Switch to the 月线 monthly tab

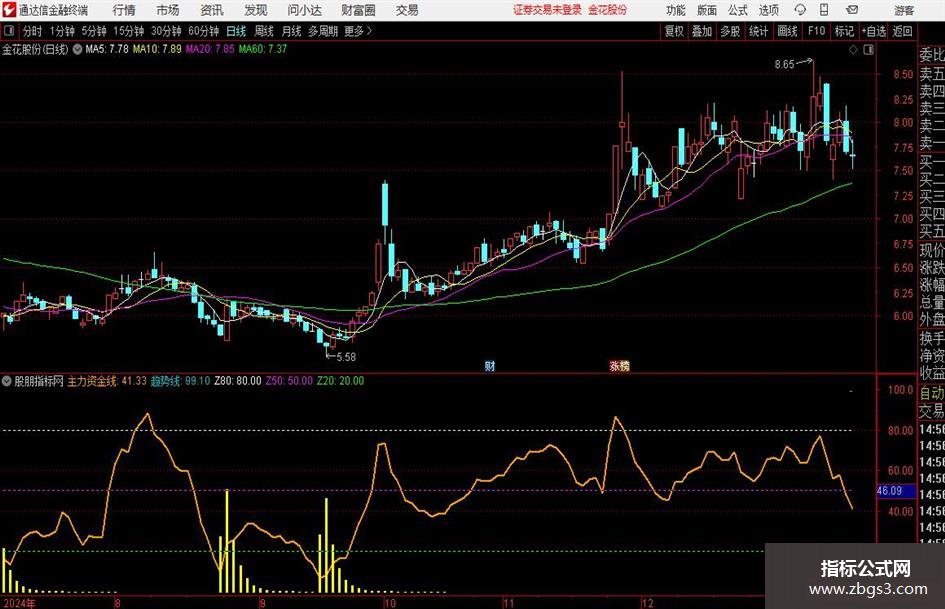(x=292, y=31)
